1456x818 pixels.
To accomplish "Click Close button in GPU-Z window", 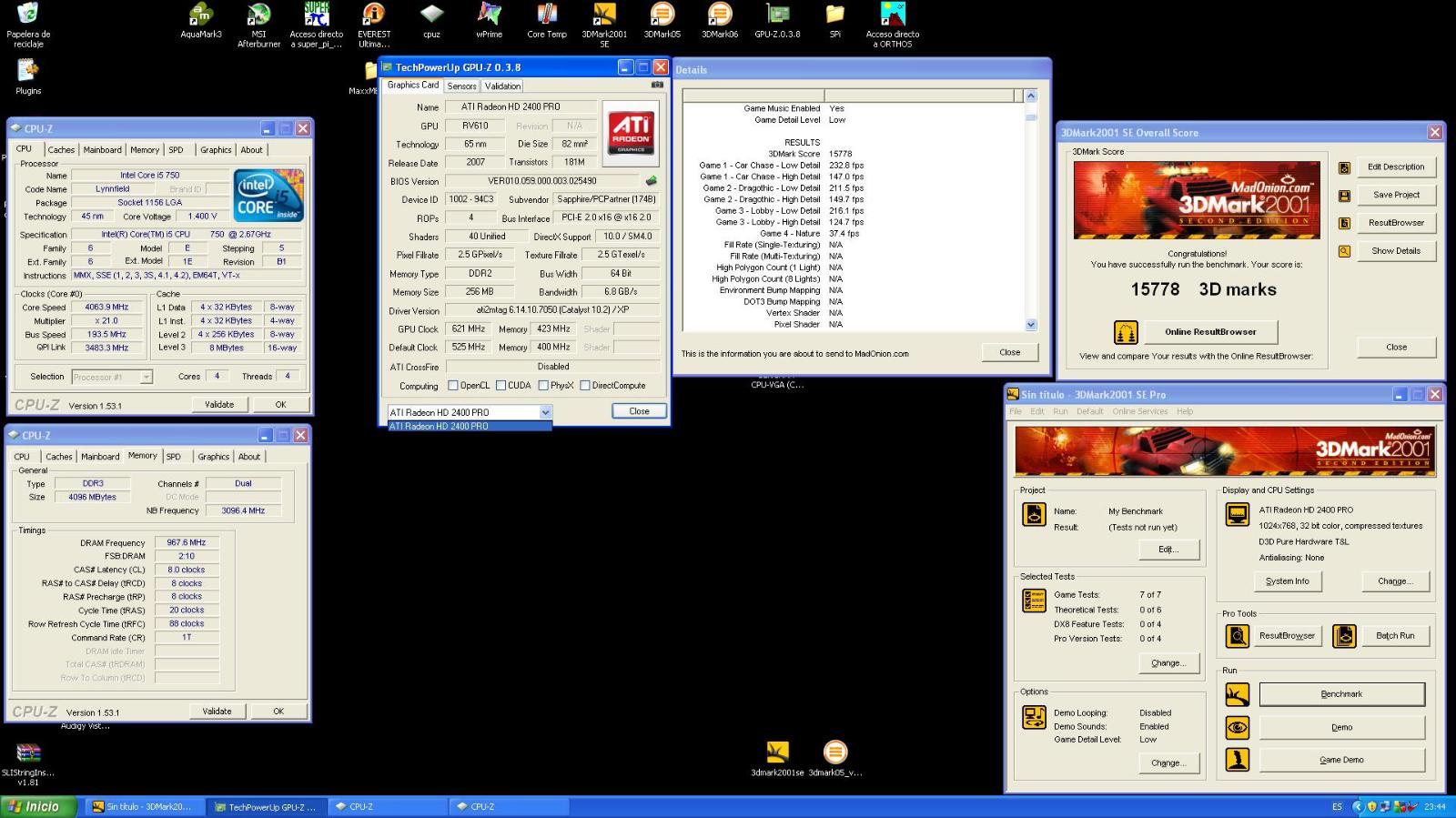I will click(639, 411).
